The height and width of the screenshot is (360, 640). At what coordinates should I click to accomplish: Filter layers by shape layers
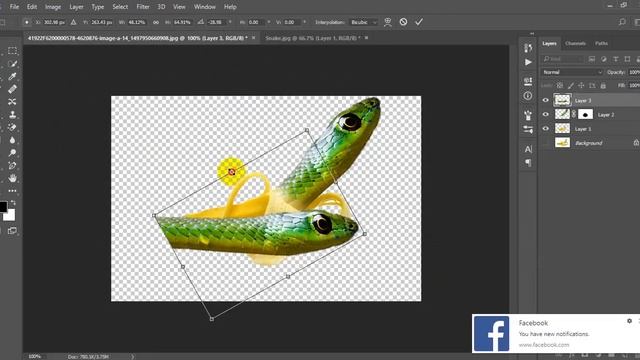click(627, 59)
